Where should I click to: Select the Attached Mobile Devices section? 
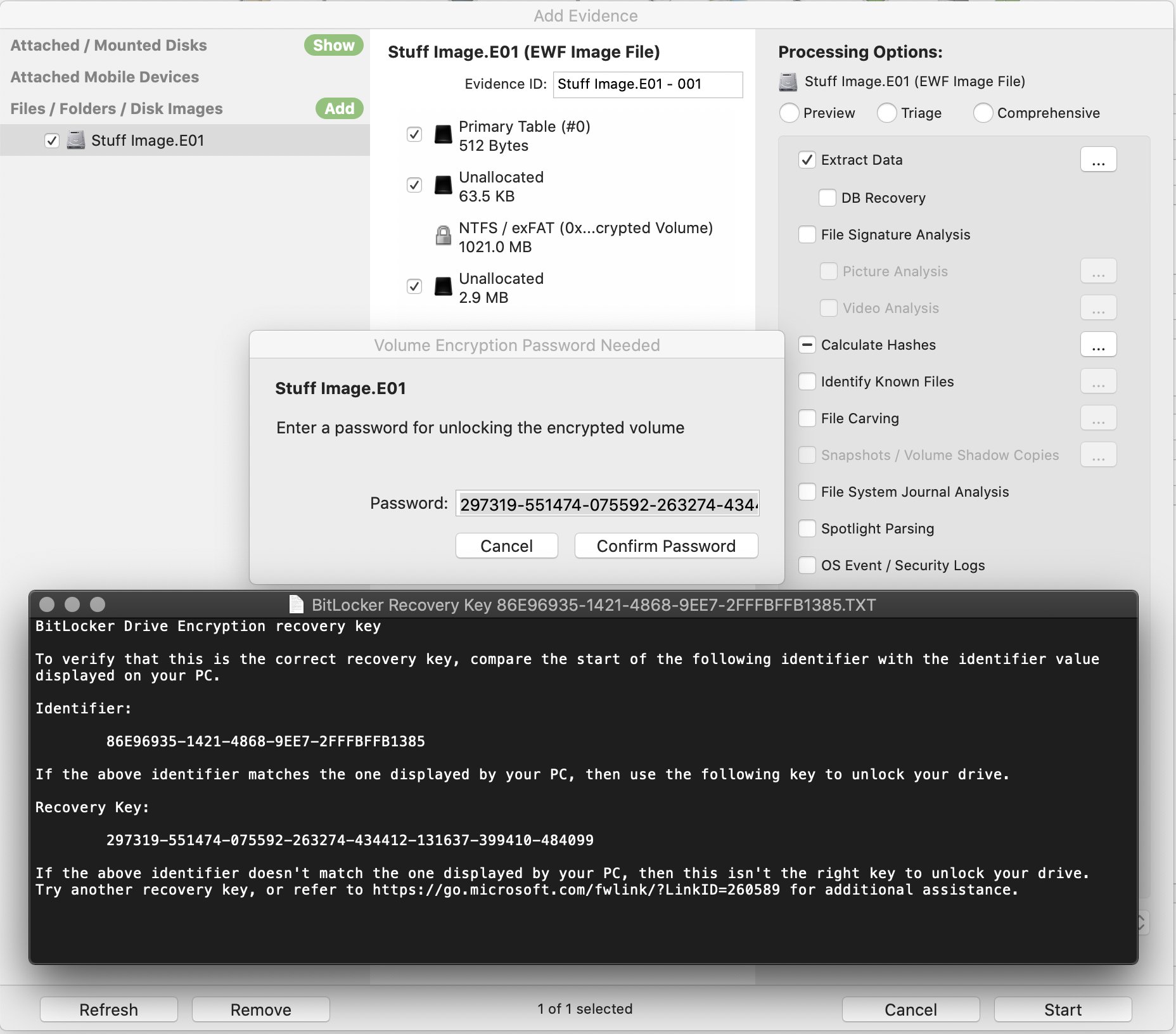pyautogui.click(x=105, y=77)
